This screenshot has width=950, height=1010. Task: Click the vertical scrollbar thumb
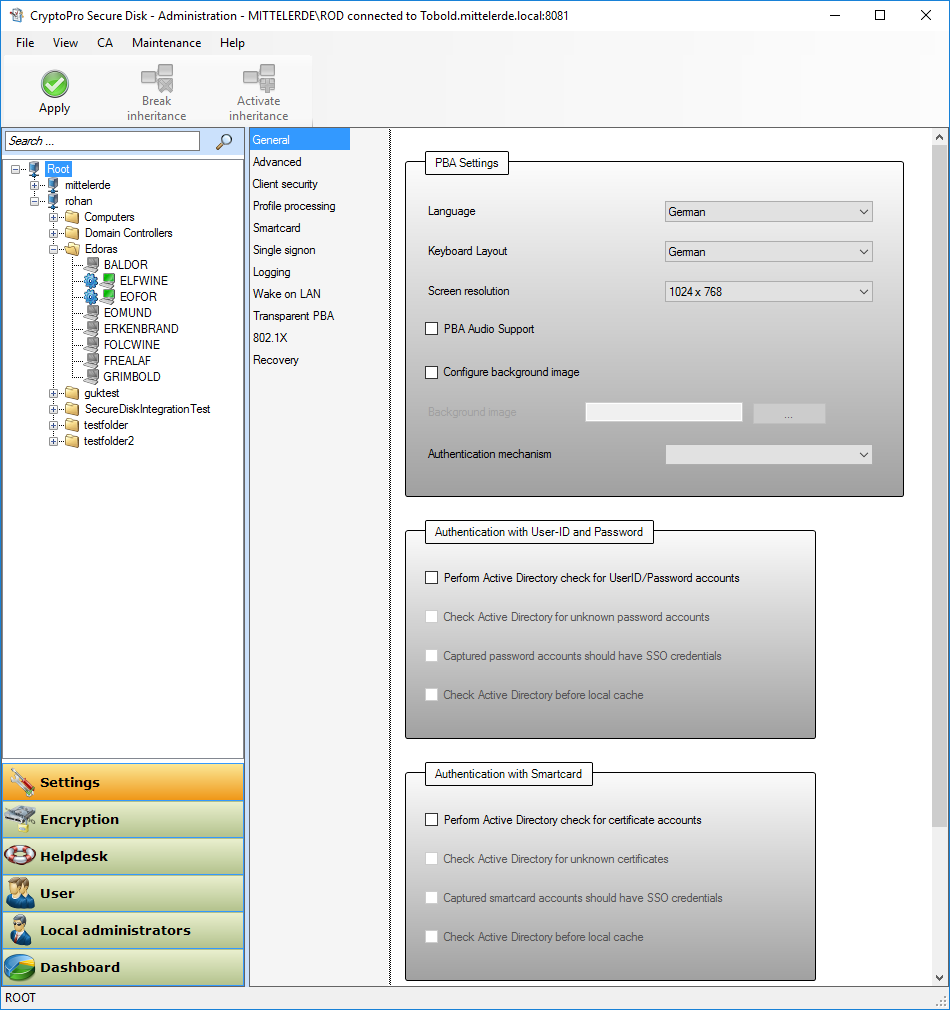(x=939, y=486)
